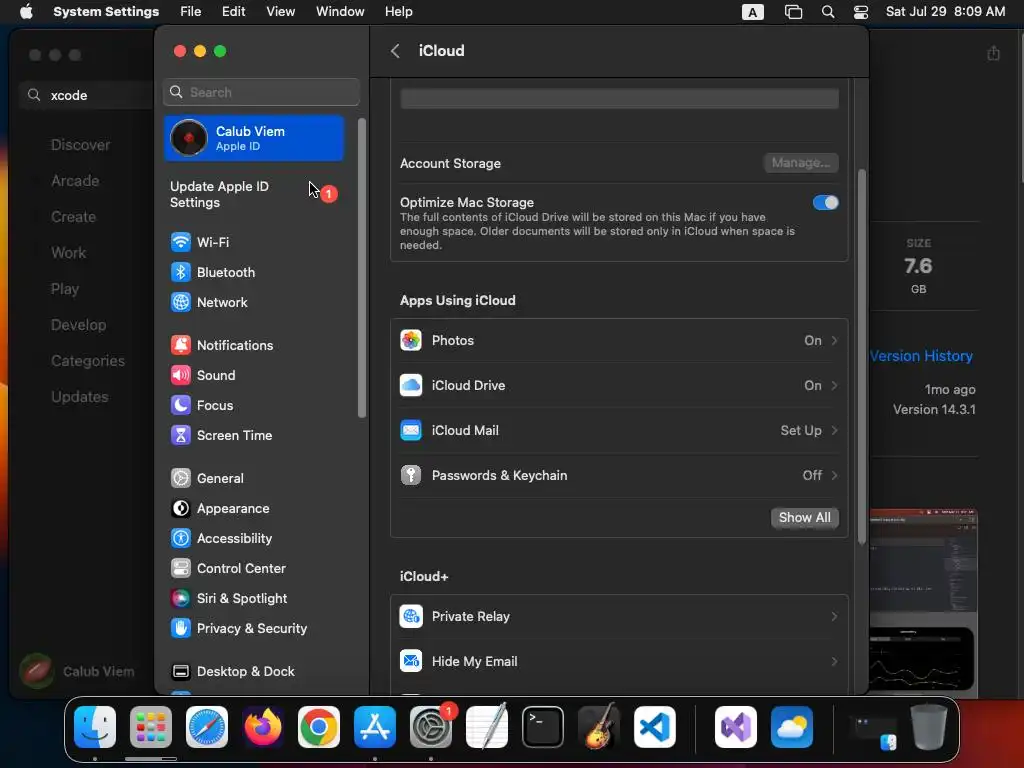Click the Photos app icon in iCloud list
The height and width of the screenshot is (768, 1024).
[411, 340]
